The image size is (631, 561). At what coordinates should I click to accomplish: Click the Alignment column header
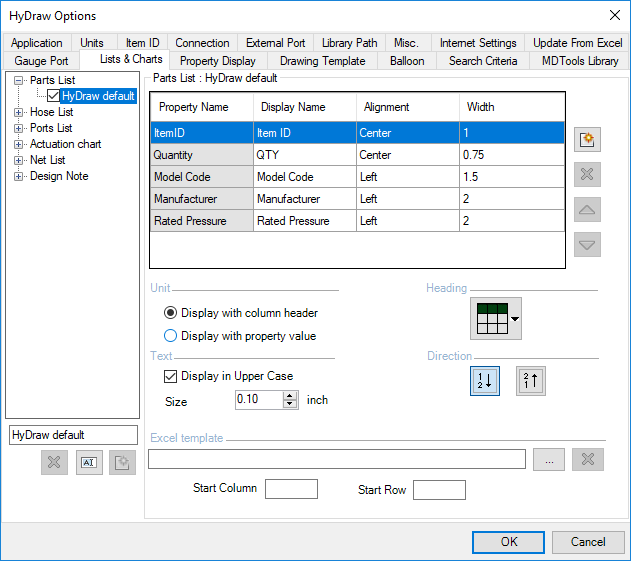(x=408, y=107)
